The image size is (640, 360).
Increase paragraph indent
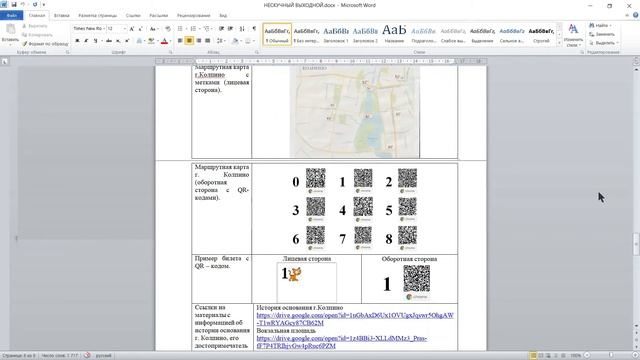[x=230, y=29]
